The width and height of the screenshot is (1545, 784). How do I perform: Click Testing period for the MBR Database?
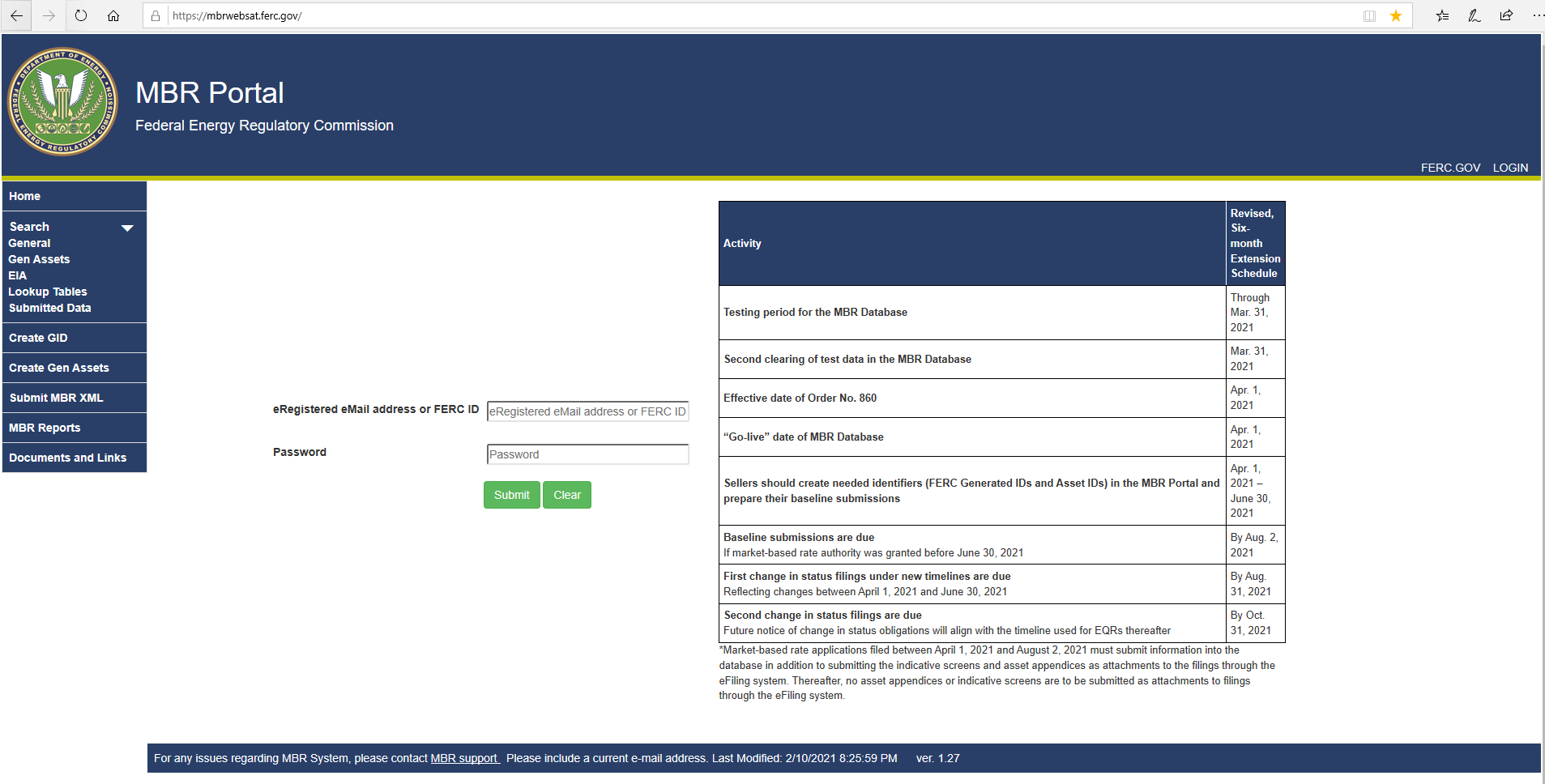point(815,312)
